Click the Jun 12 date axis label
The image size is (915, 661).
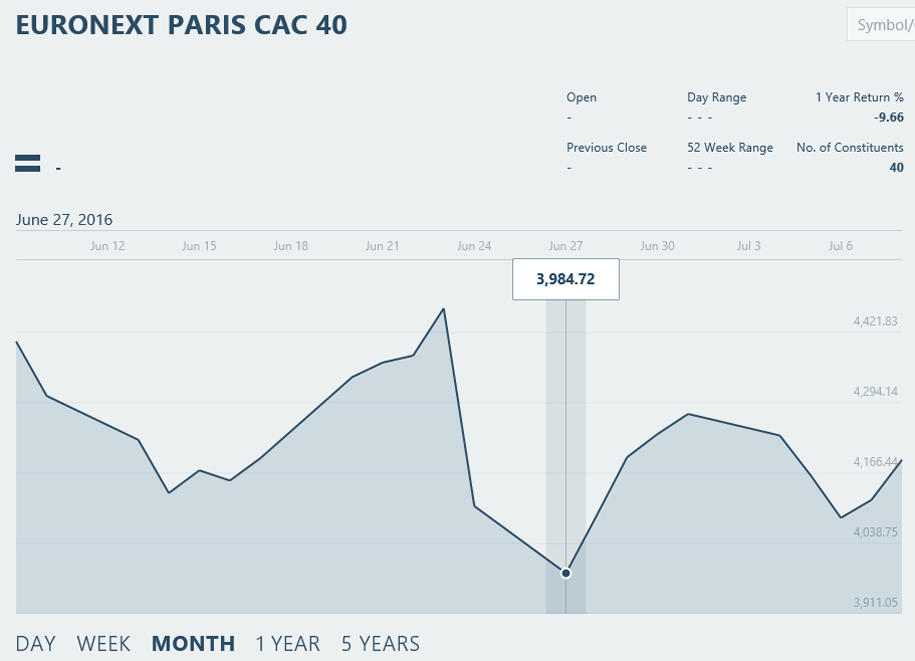tap(107, 246)
